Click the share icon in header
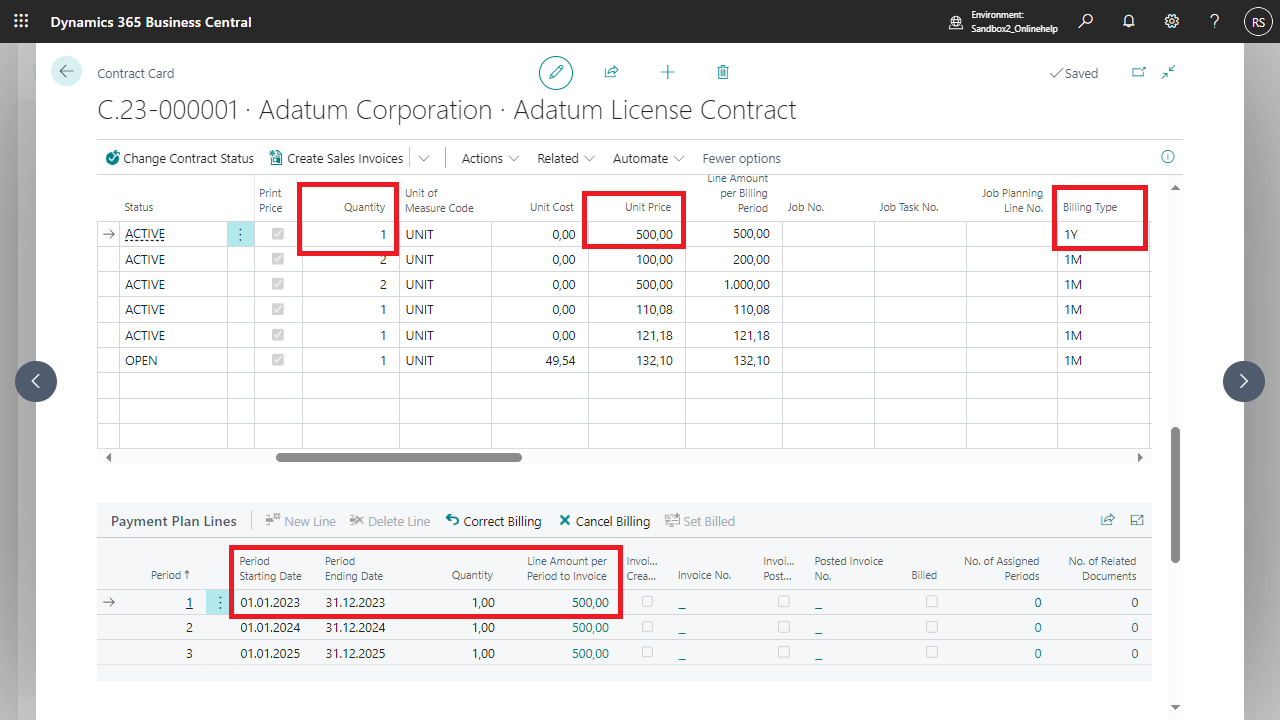Image resolution: width=1280 pixels, height=720 pixels. pyautogui.click(x=611, y=72)
